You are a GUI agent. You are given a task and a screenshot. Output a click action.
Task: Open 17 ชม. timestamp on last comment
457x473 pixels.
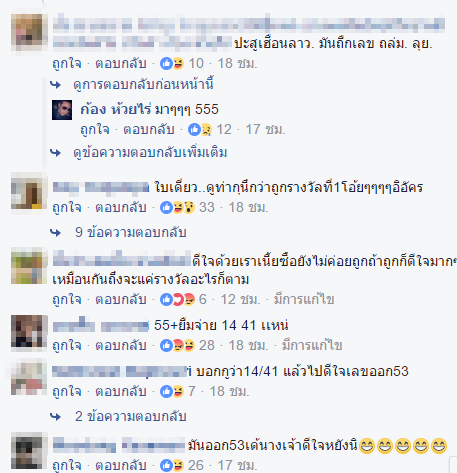(238, 465)
